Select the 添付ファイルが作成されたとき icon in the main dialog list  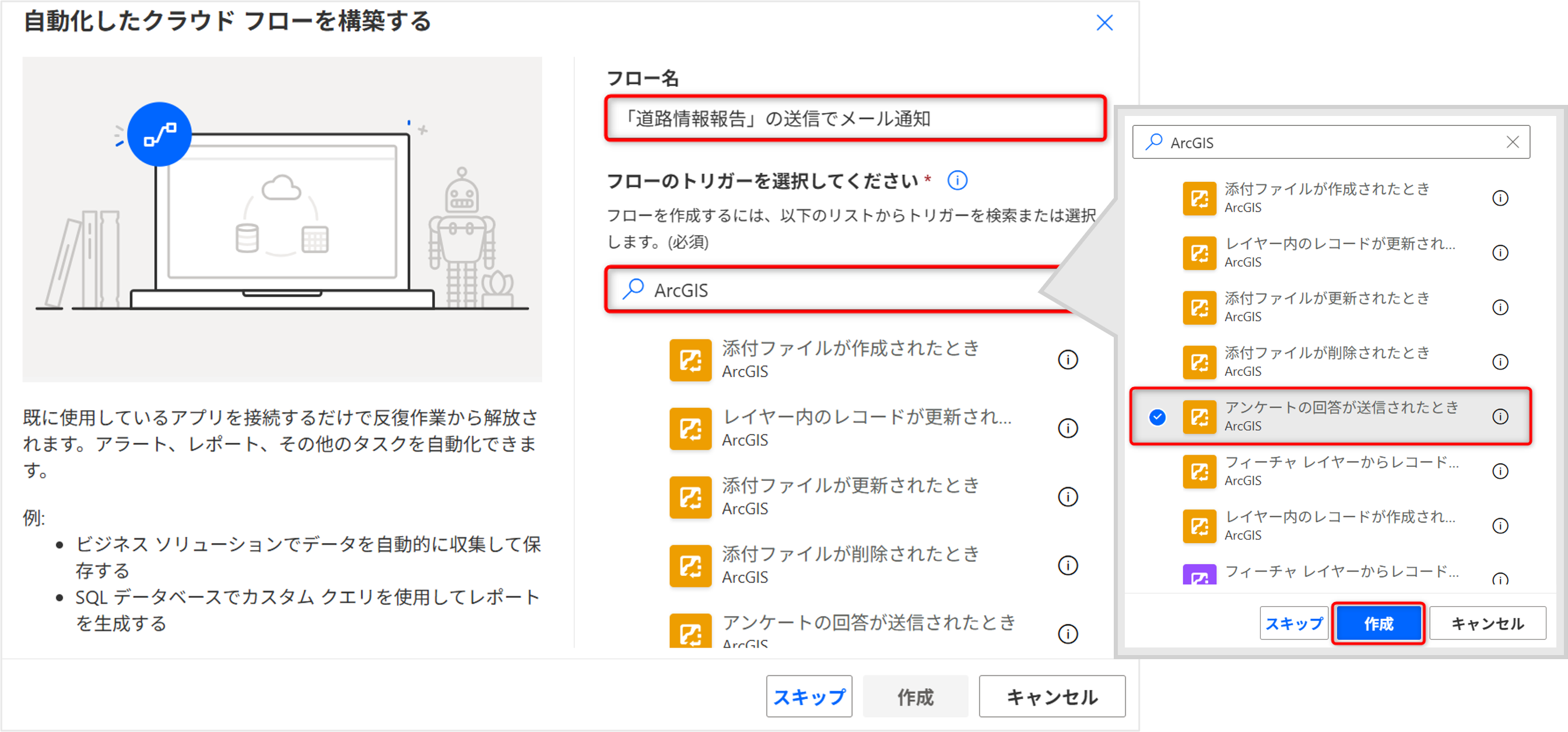[690, 360]
